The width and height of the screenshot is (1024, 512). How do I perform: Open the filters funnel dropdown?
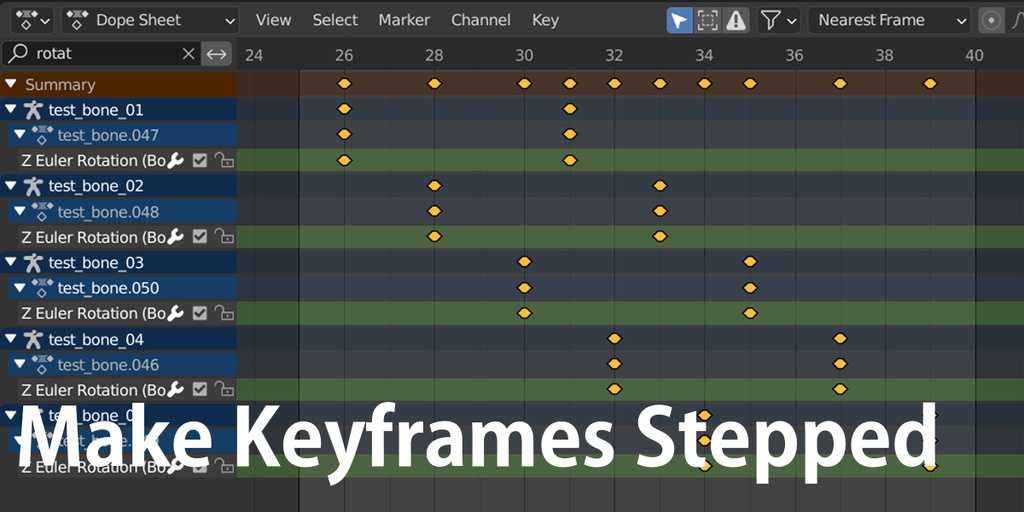779,20
